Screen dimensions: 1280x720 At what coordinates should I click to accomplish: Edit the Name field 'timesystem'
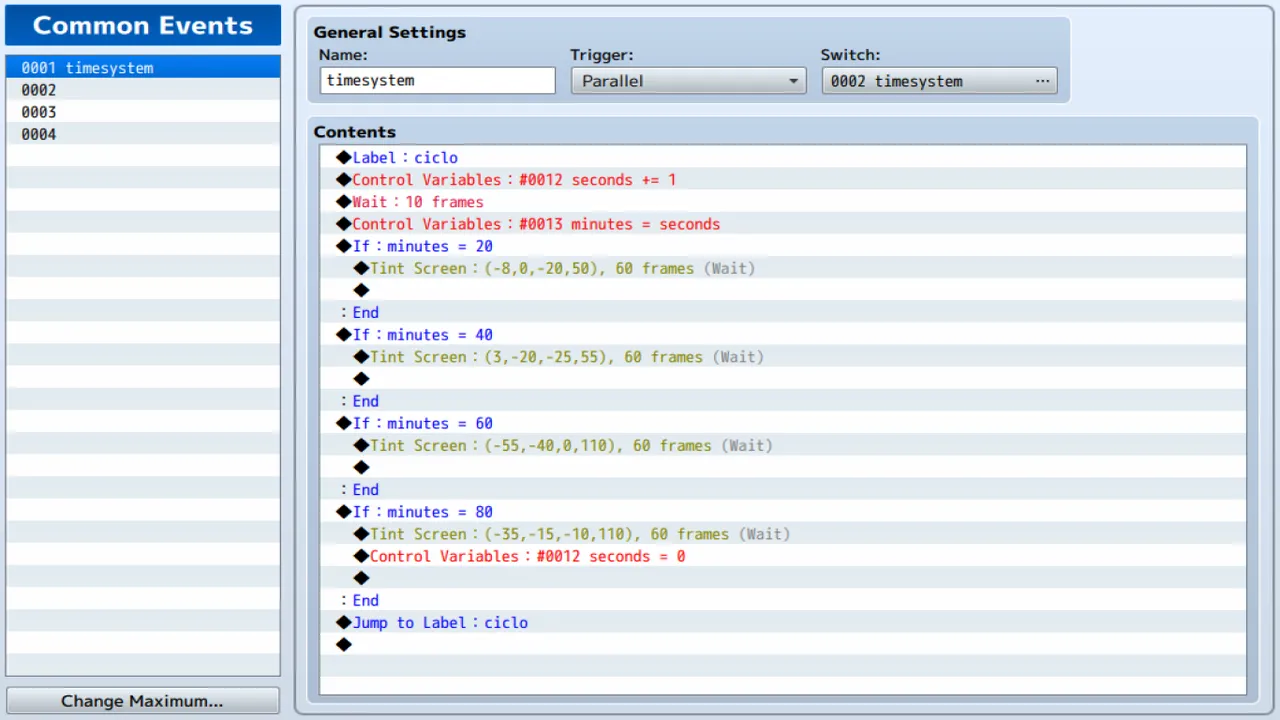(x=438, y=81)
